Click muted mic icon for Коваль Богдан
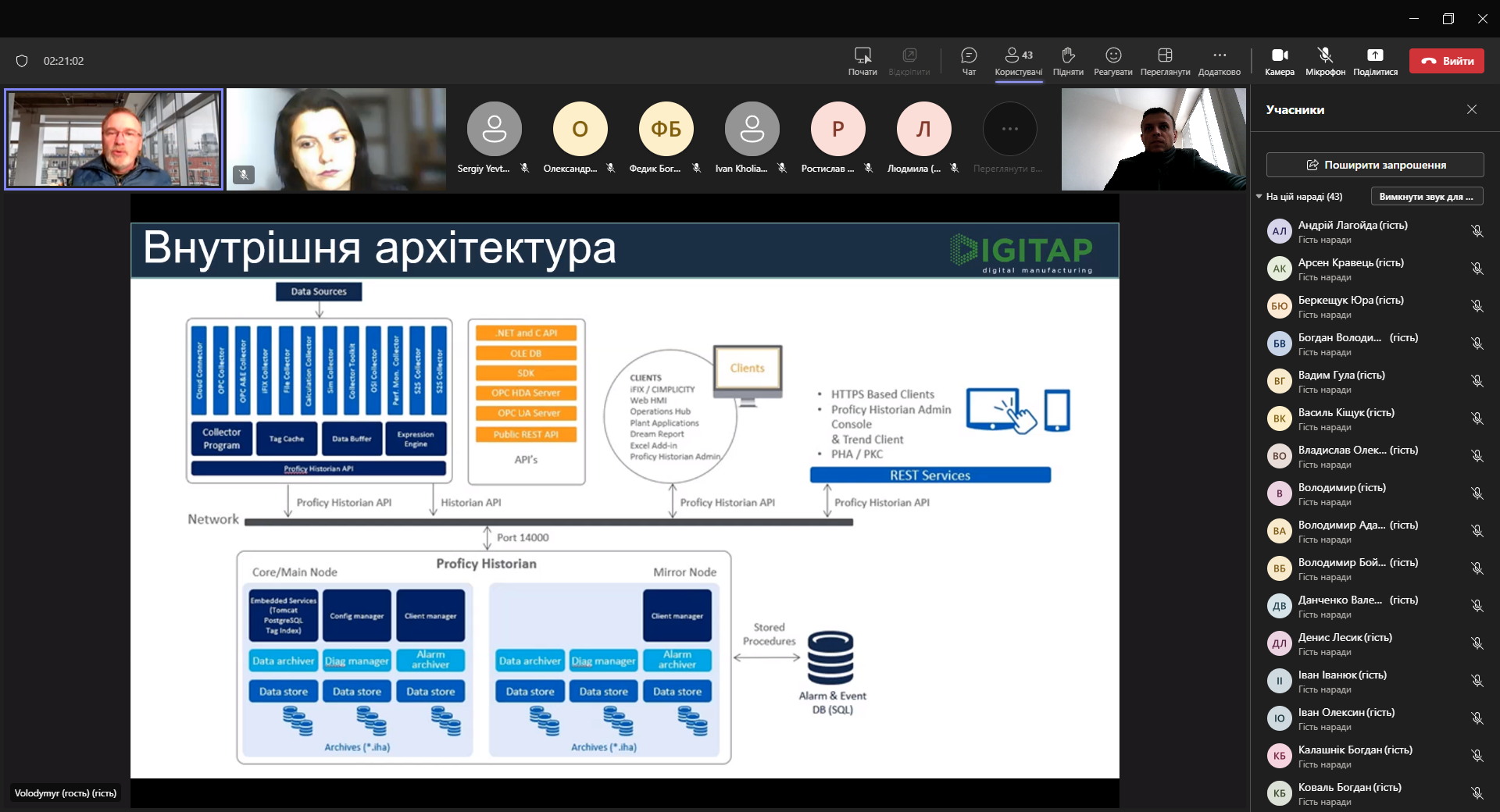Screen dimensions: 1500x812 click(1477, 793)
